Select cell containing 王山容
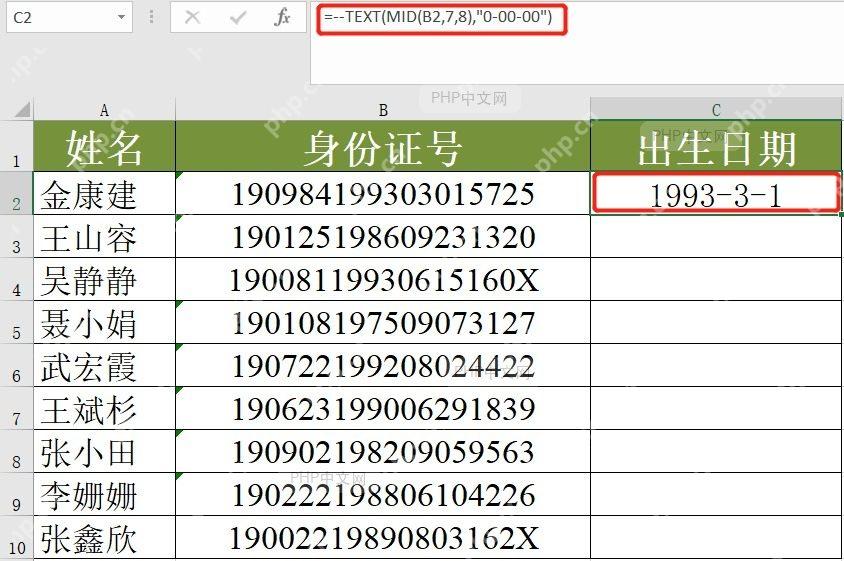844x561 pixels. point(104,236)
